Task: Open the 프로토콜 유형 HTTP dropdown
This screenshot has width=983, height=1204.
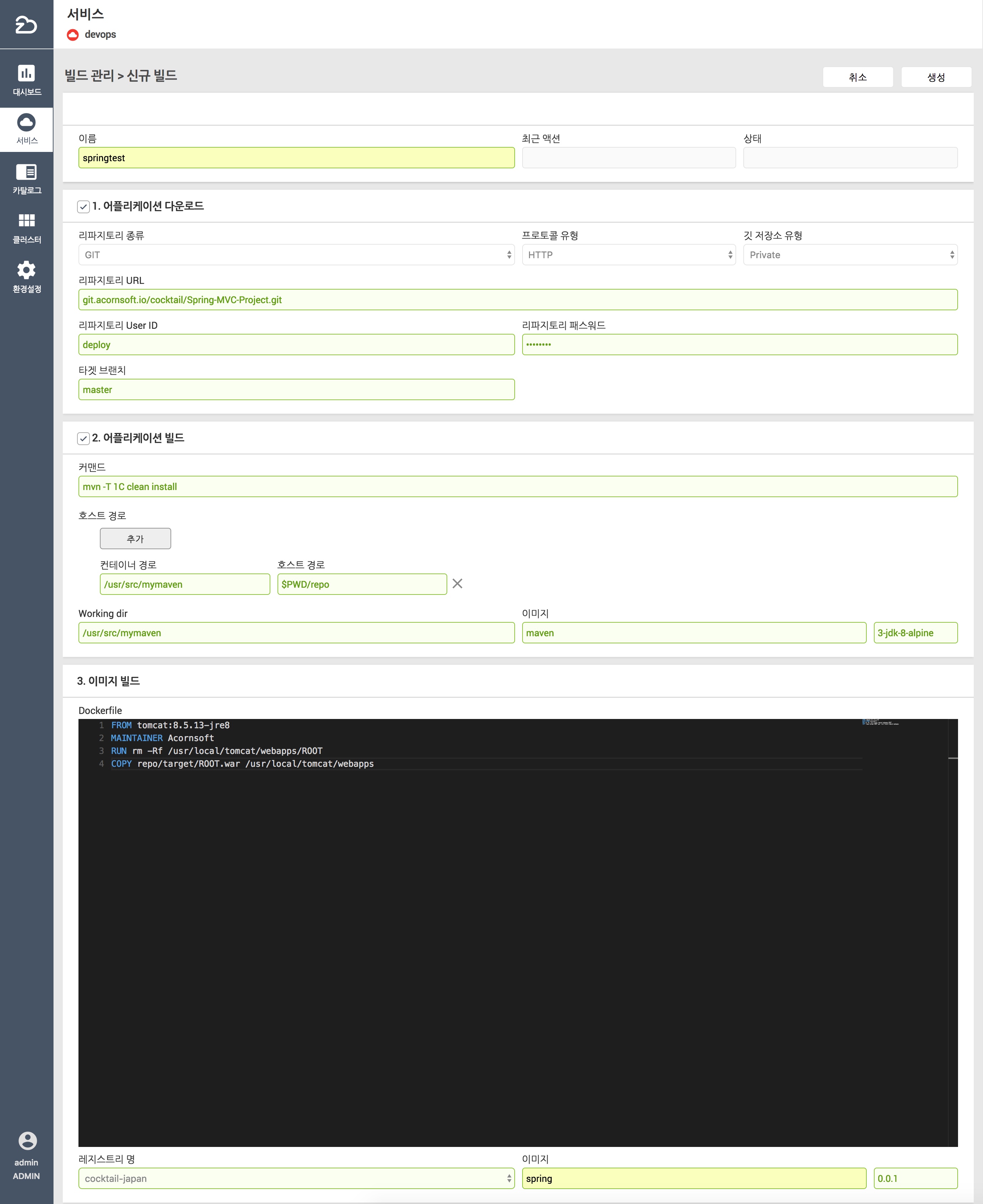Action: tap(628, 255)
